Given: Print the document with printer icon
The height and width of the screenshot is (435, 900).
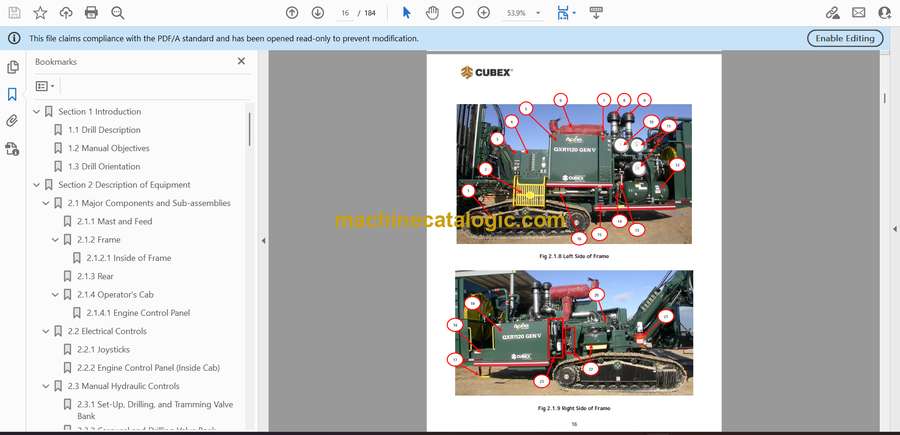Looking at the screenshot, I should 91,13.
